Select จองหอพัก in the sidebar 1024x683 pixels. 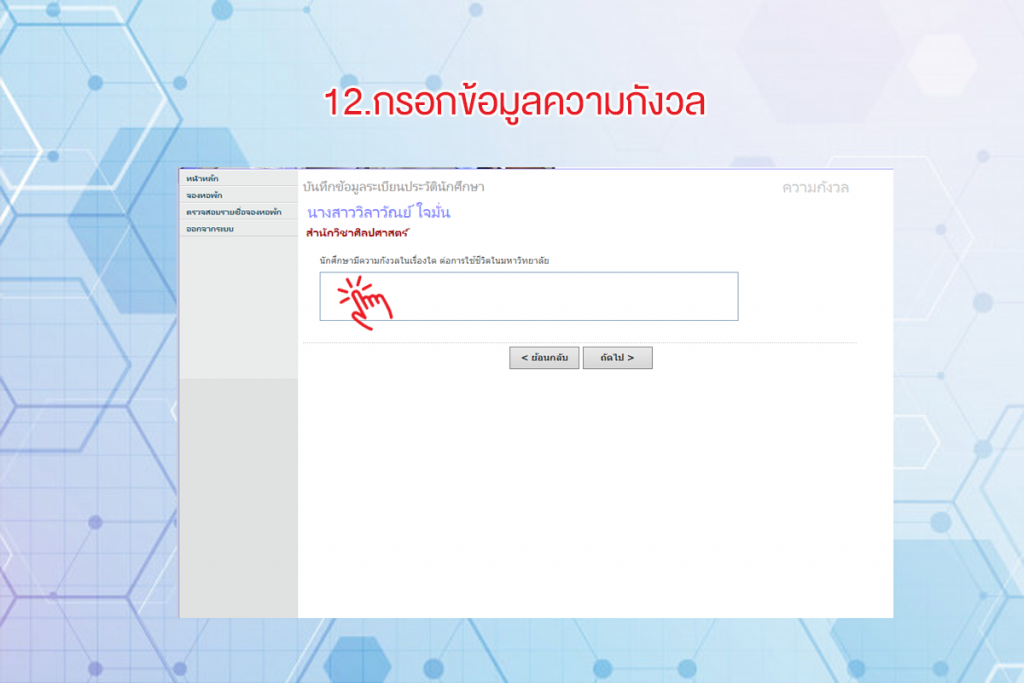point(204,195)
